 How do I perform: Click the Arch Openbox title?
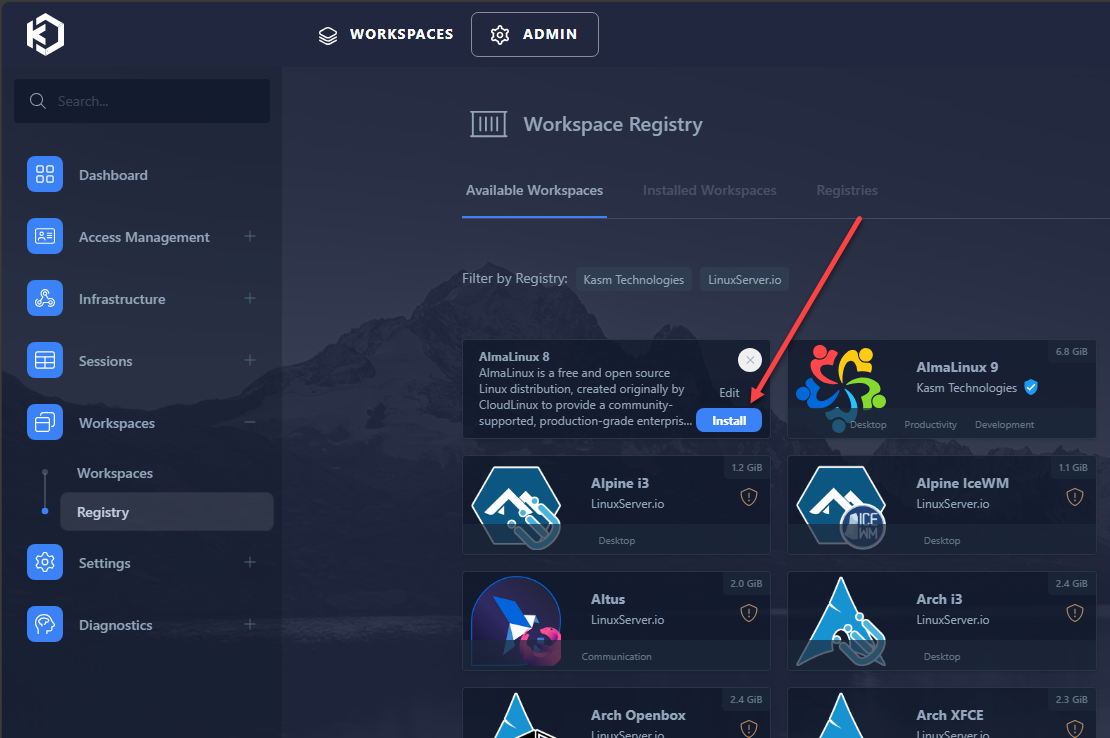[x=638, y=715]
